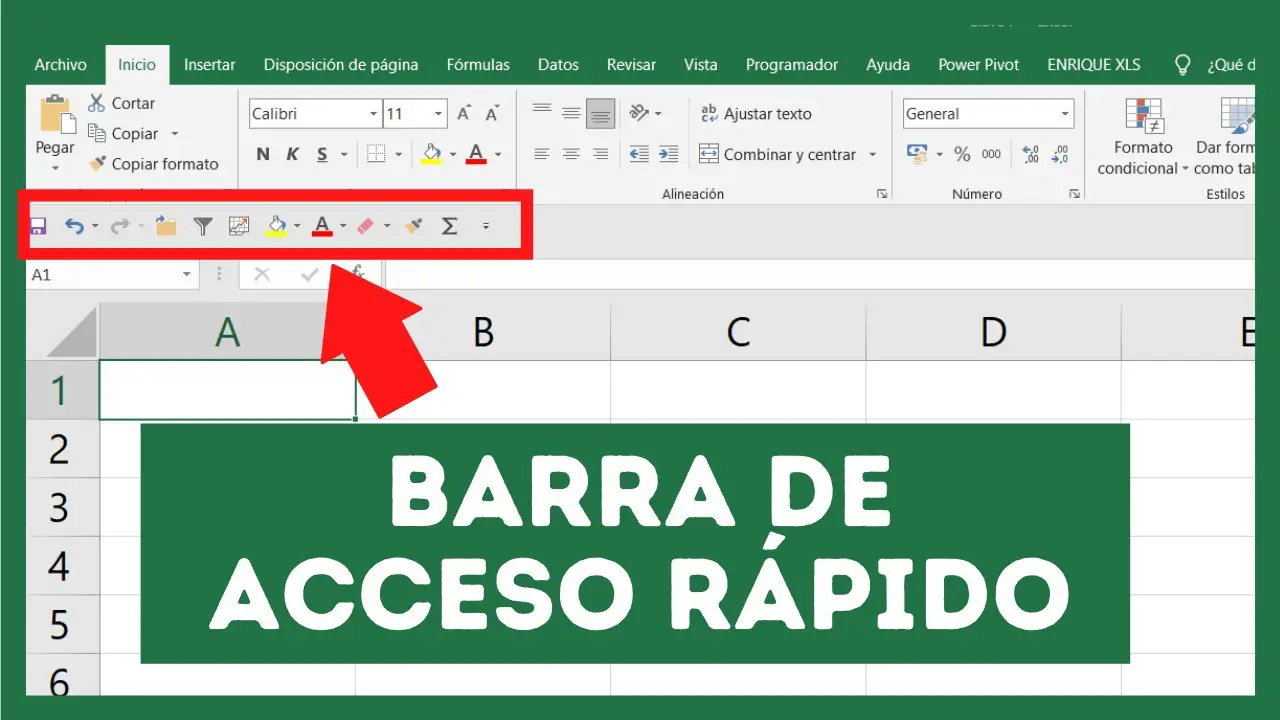
Task: Increase font size with the larger A icon
Action: pos(464,114)
